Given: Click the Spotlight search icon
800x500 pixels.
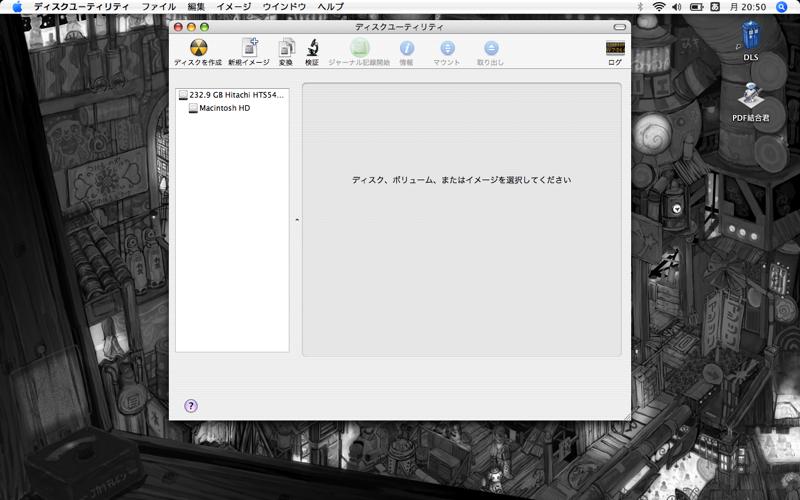Looking at the screenshot, I should coord(782,7).
